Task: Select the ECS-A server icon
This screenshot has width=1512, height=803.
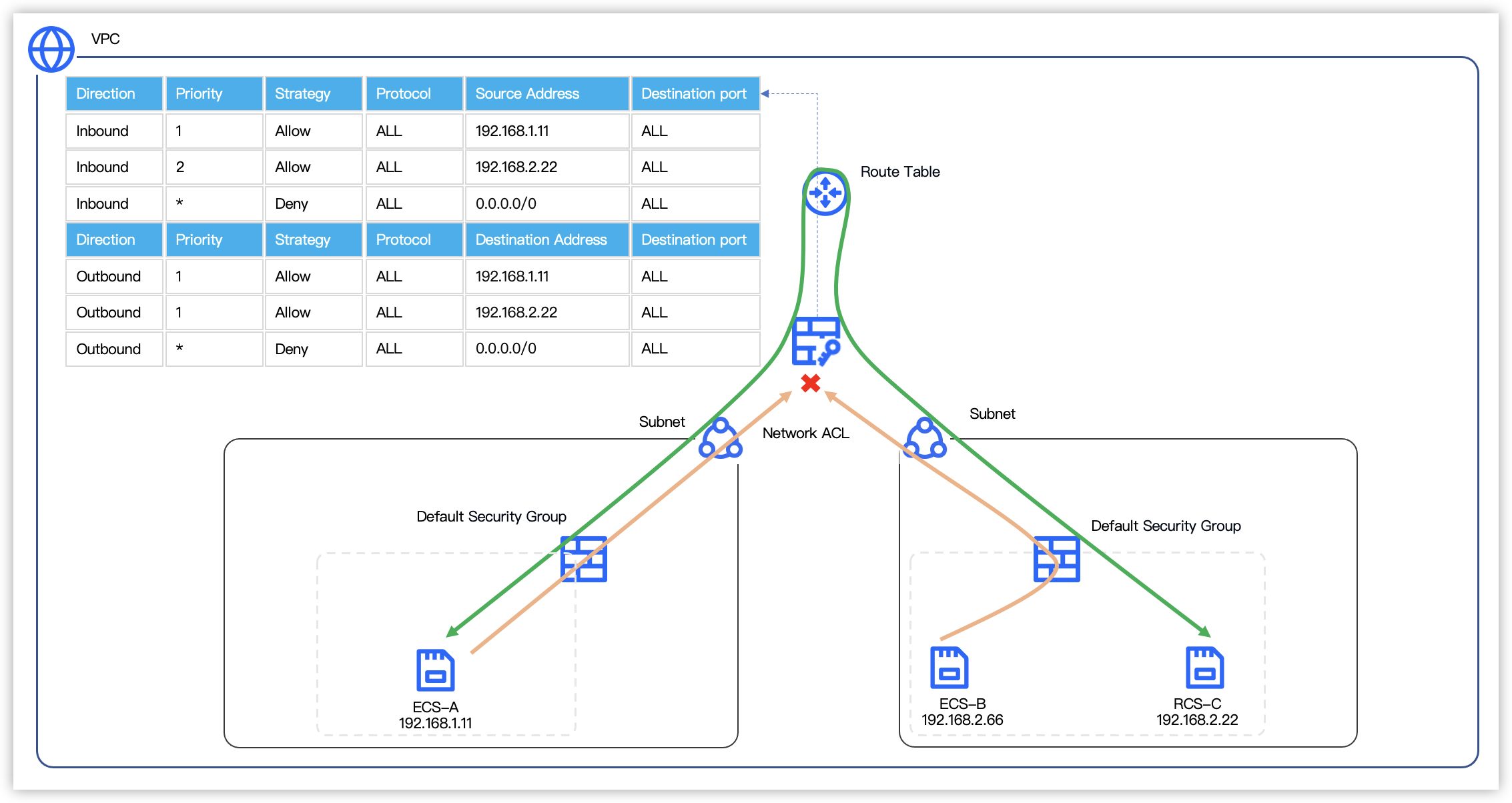Action: pyautogui.click(x=436, y=670)
